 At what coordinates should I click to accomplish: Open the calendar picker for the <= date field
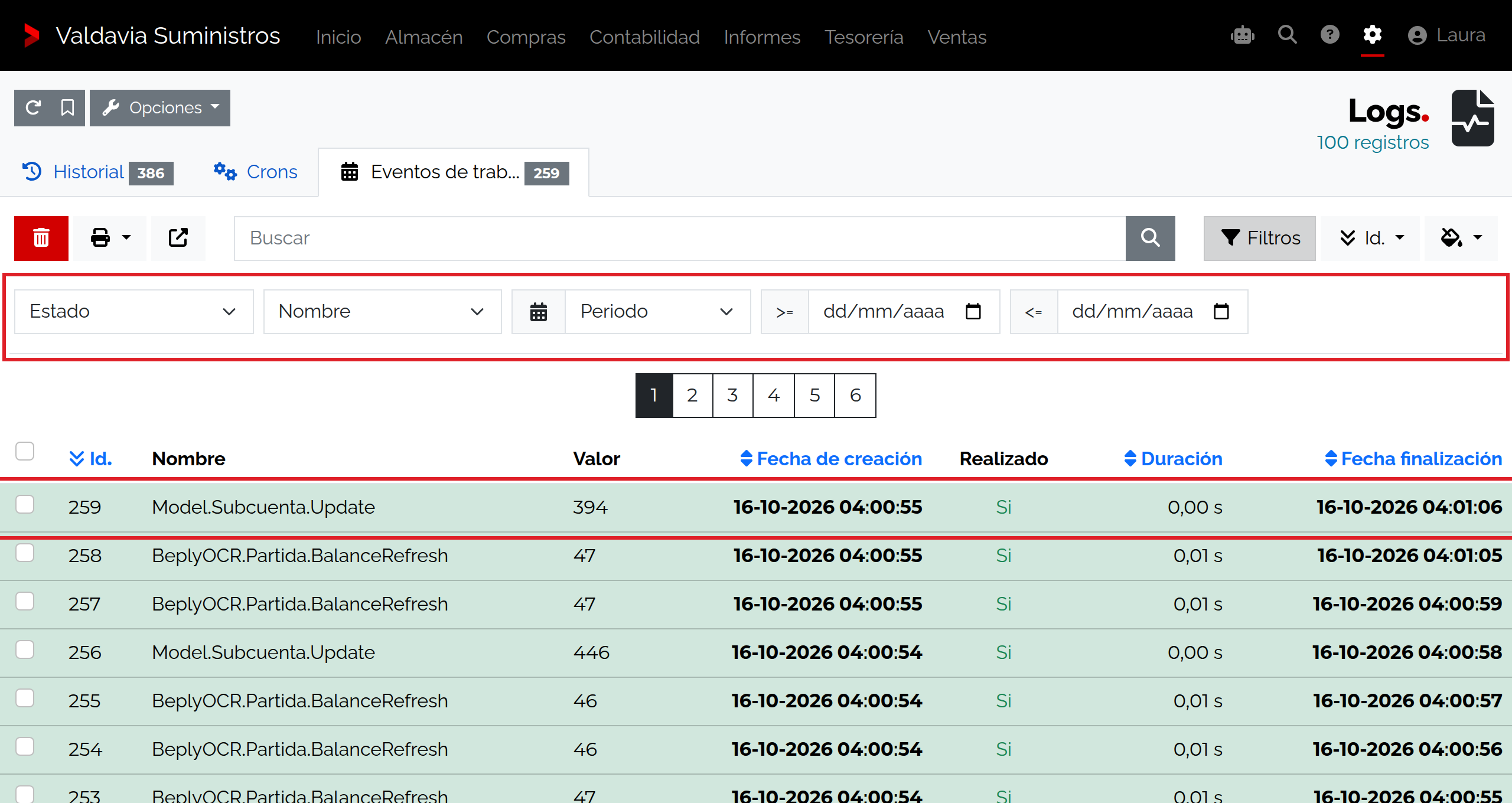pyautogui.click(x=1221, y=311)
